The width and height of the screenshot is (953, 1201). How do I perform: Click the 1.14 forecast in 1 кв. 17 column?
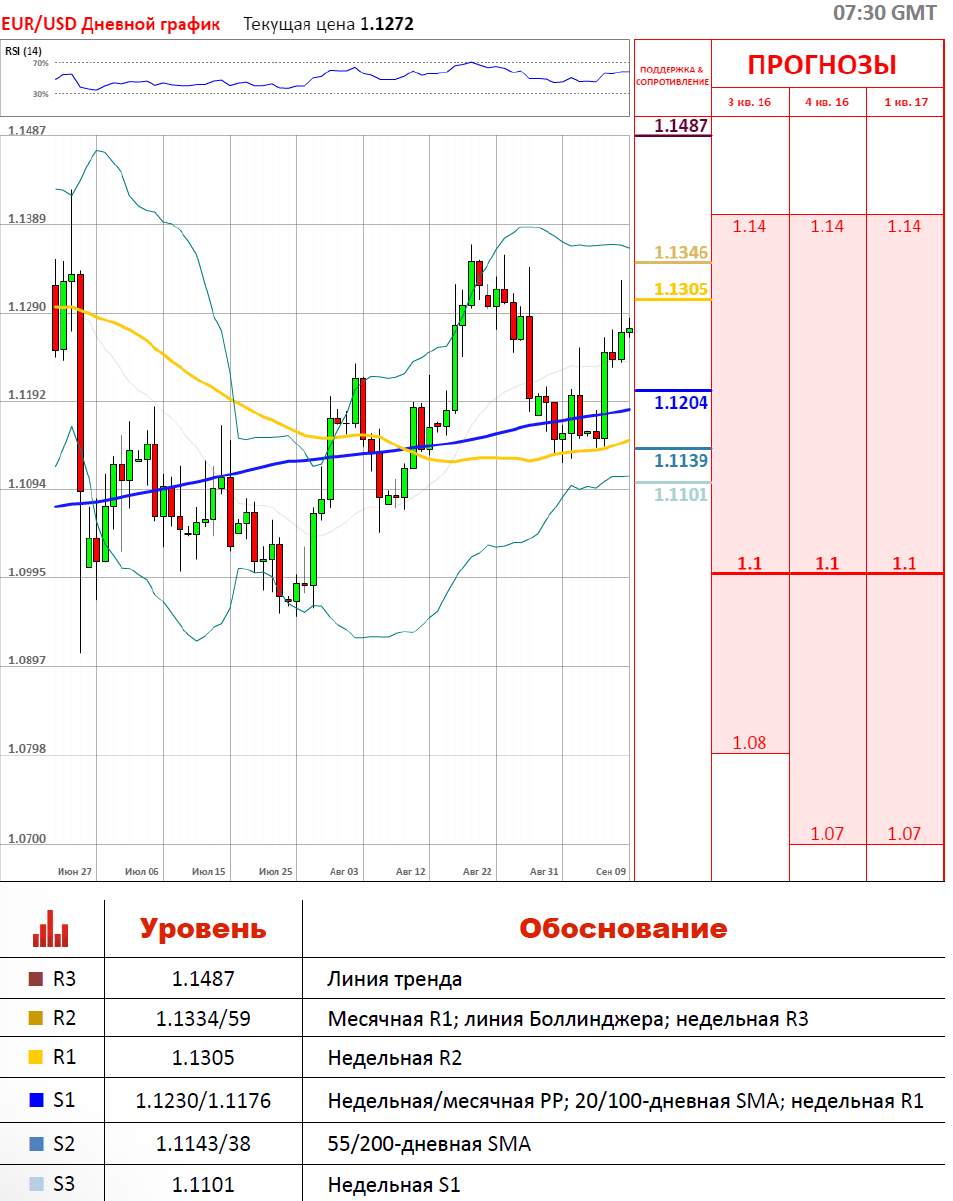click(x=905, y=226)
